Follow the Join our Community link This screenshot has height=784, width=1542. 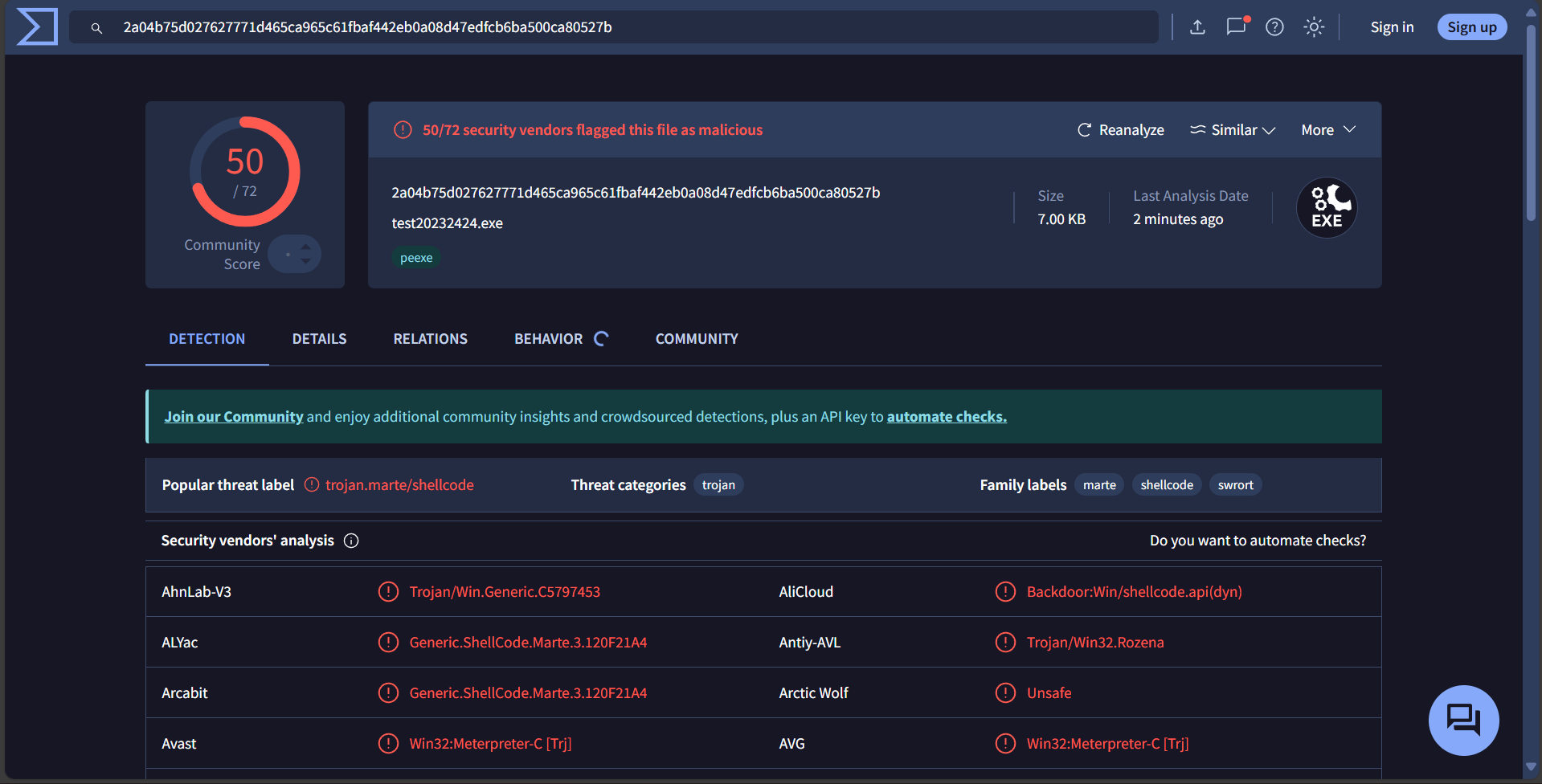point(234,417)
